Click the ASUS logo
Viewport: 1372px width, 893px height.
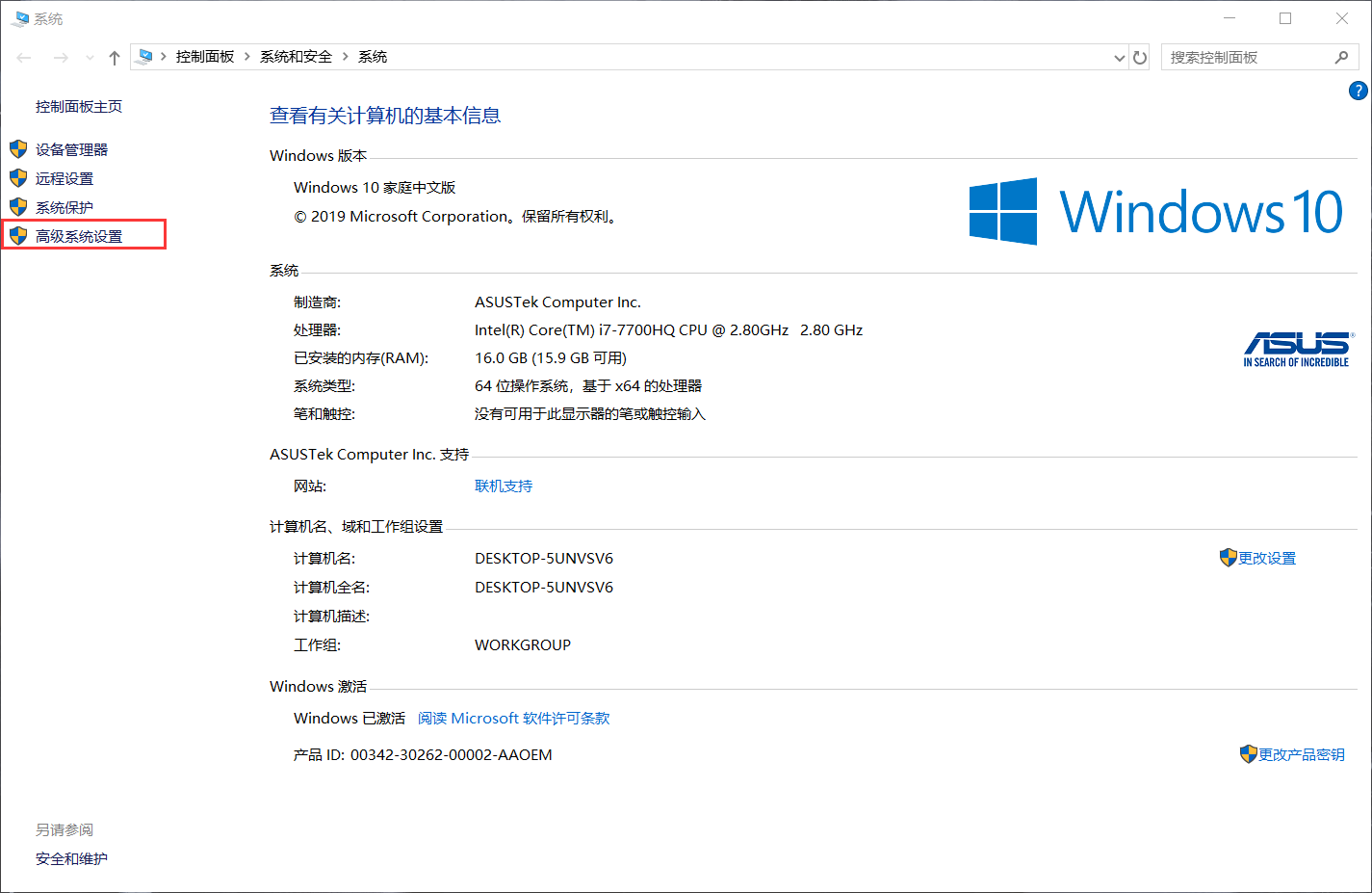(x=1297, y=349)
